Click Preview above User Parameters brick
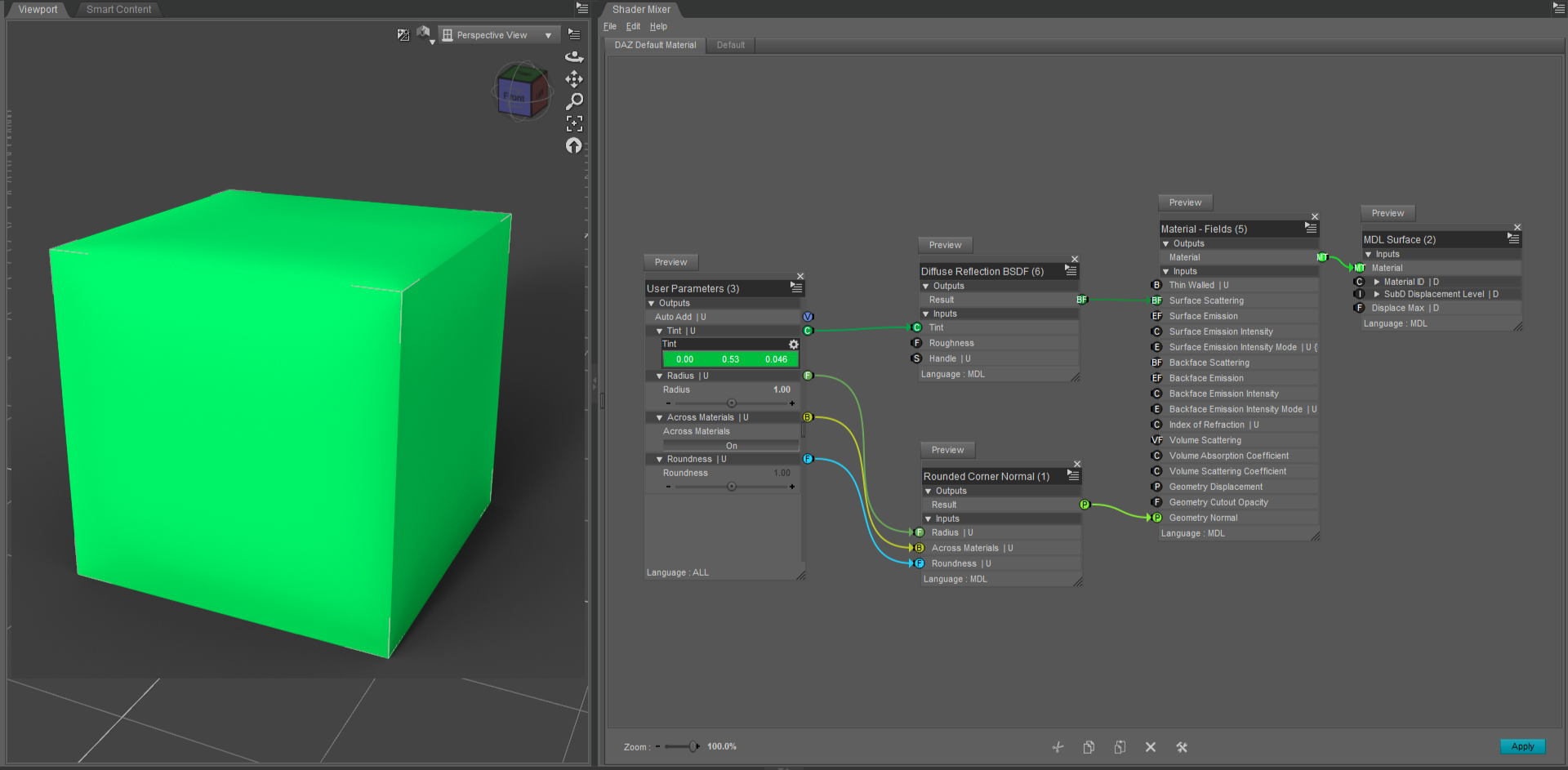Screen dimensions: 1568x770 point(670,262)
